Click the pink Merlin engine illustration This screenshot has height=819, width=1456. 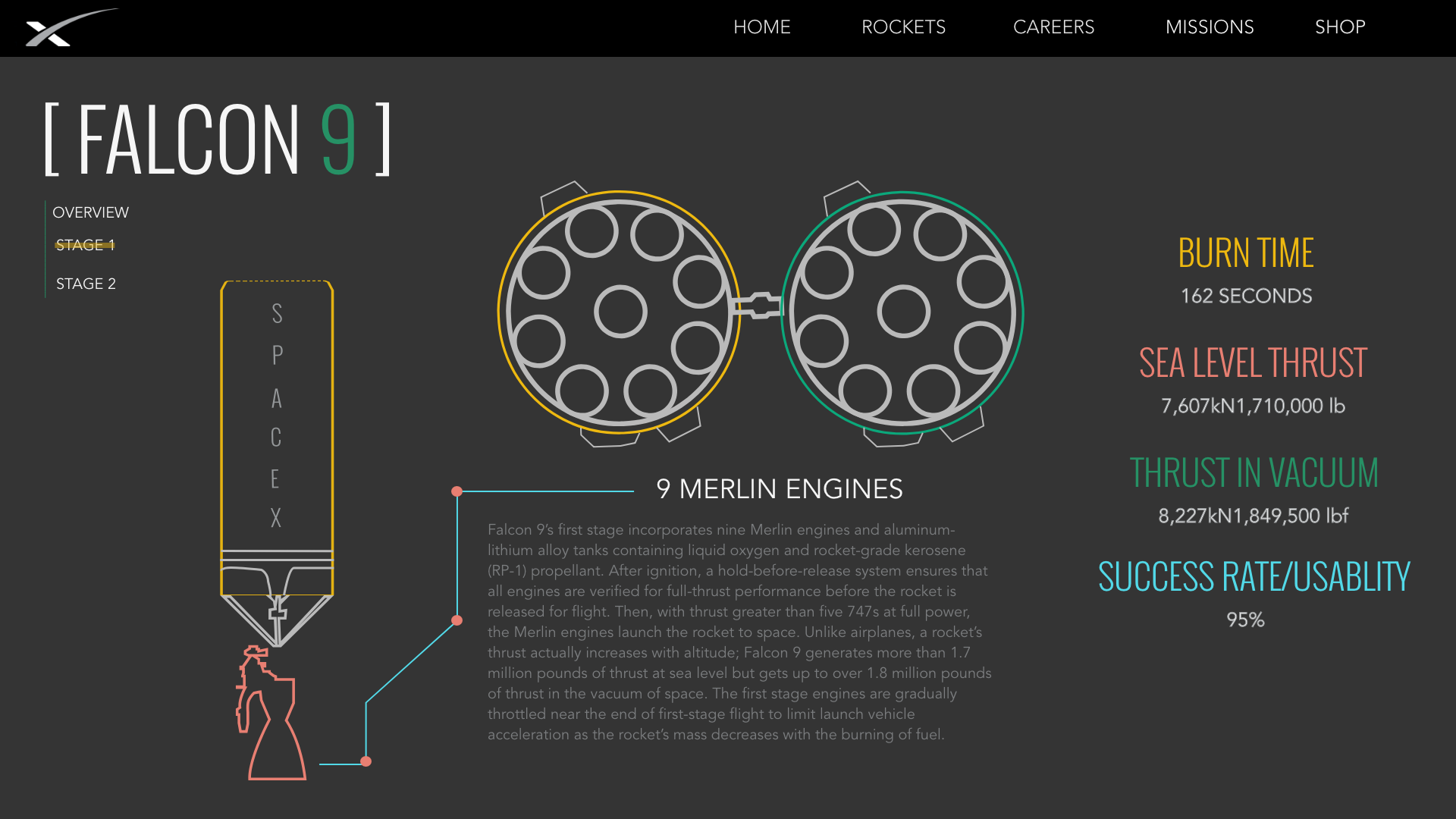coord(271,713)
